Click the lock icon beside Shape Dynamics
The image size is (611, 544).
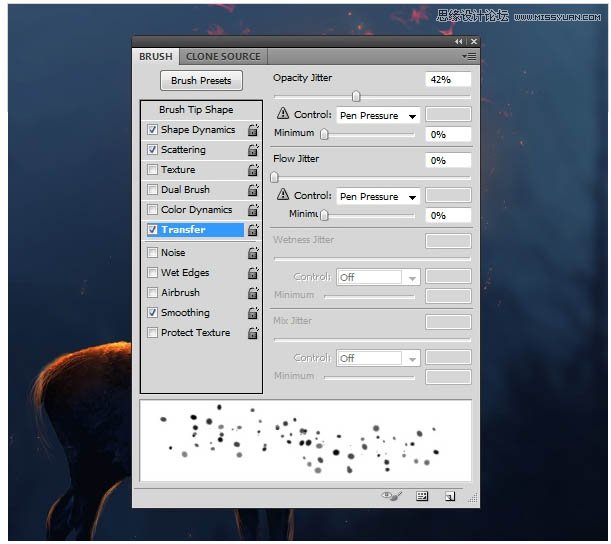(253, 130)
